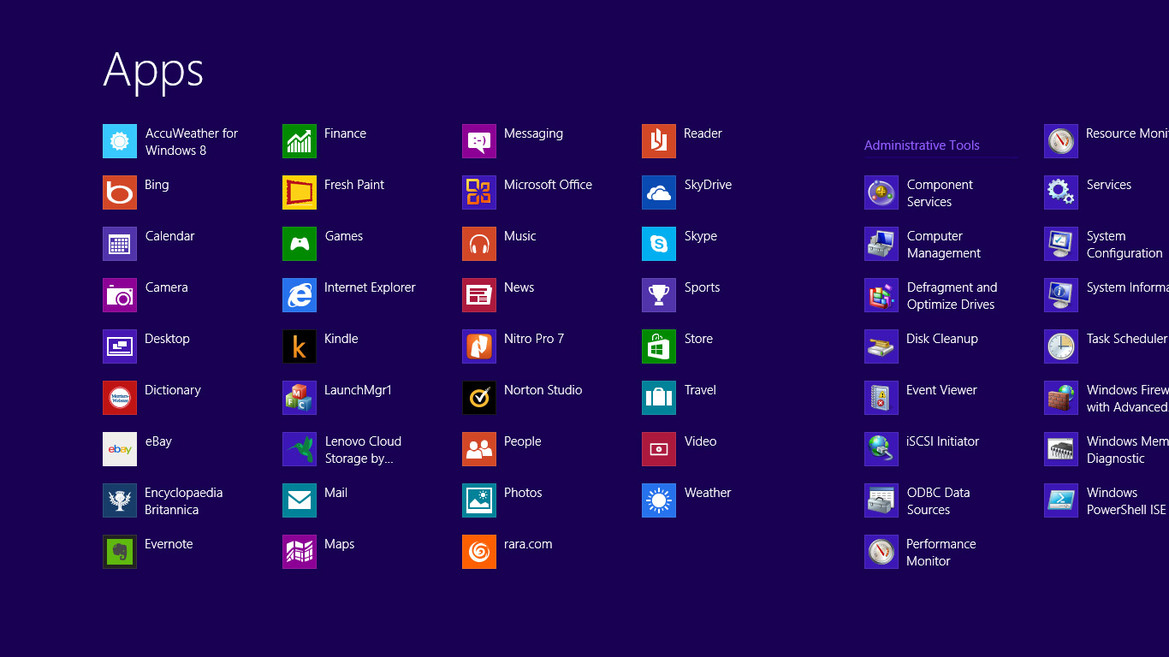Open the Kindle app icon
This screenshot has width=1169, height=657.
[299, 347]
